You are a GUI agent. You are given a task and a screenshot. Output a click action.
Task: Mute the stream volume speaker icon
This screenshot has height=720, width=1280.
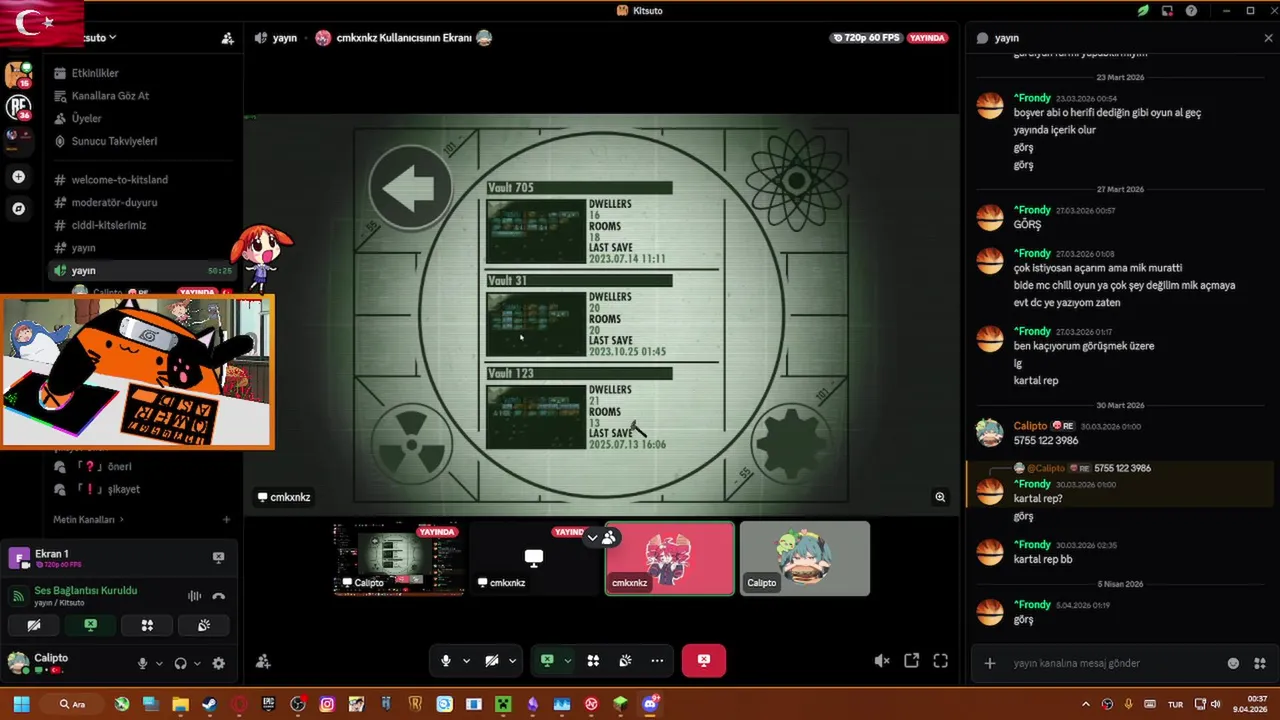882,661
